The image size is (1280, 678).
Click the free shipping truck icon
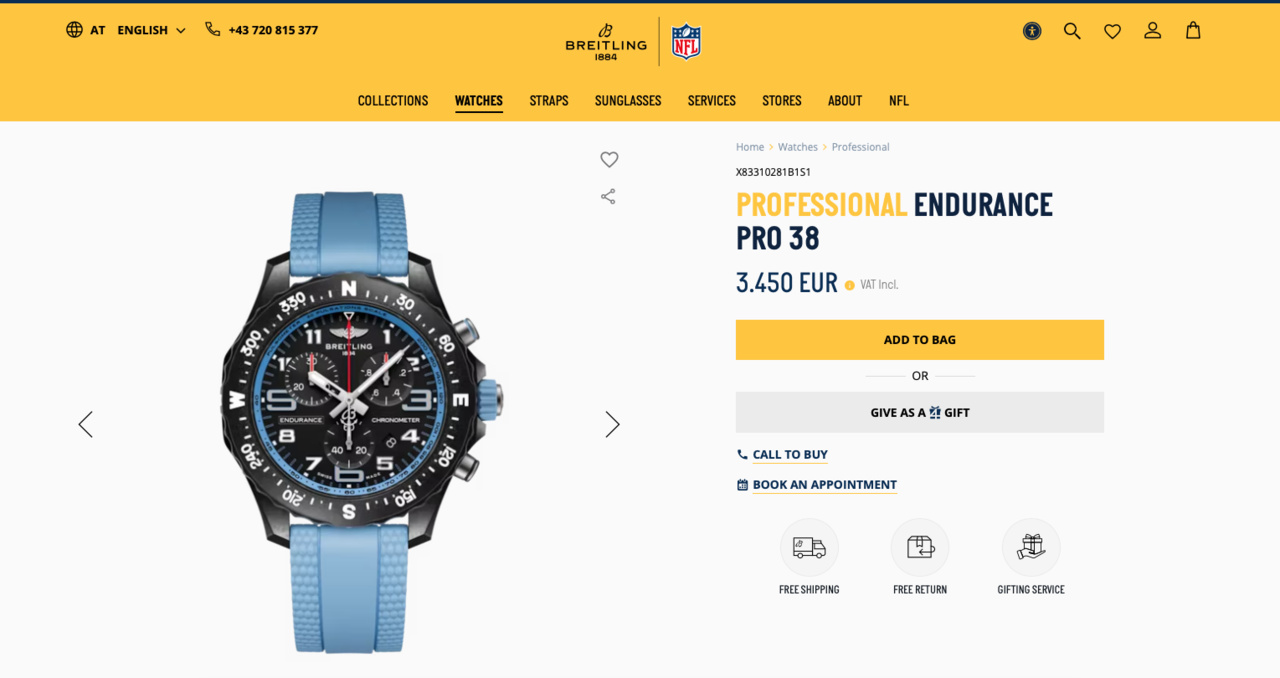point(809,547)
